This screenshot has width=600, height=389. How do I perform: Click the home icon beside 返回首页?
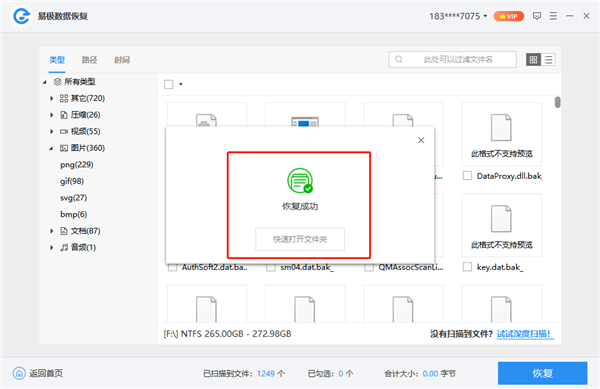[19, 373]
